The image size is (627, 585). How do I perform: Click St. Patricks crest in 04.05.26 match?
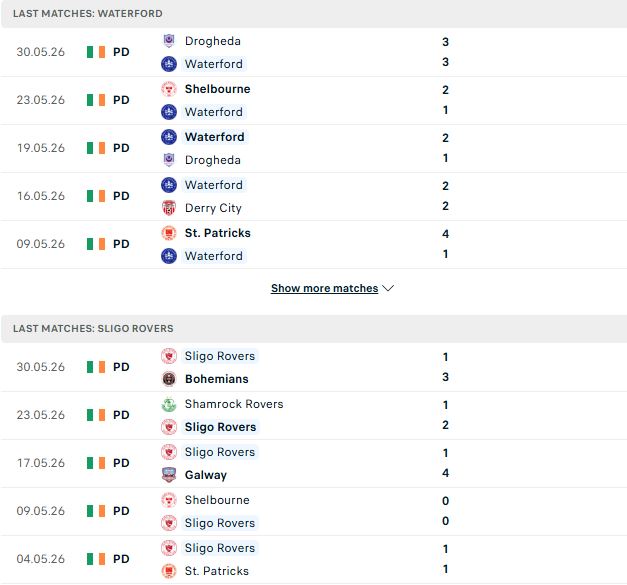[169, 571]
